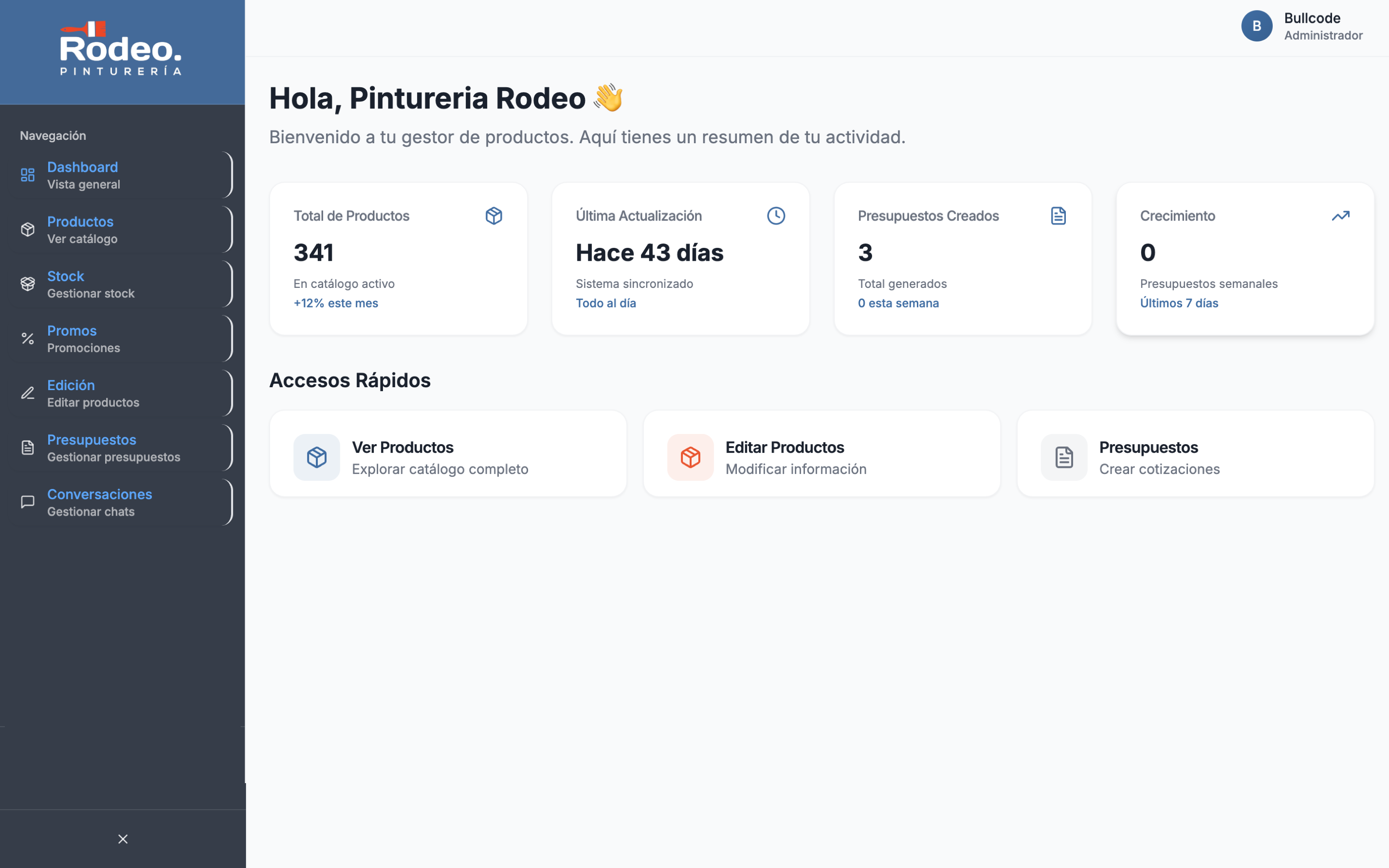Screen dimensions: 1389x868
Task: Click 'En catálogo activo' text
Action: [344, 284]
